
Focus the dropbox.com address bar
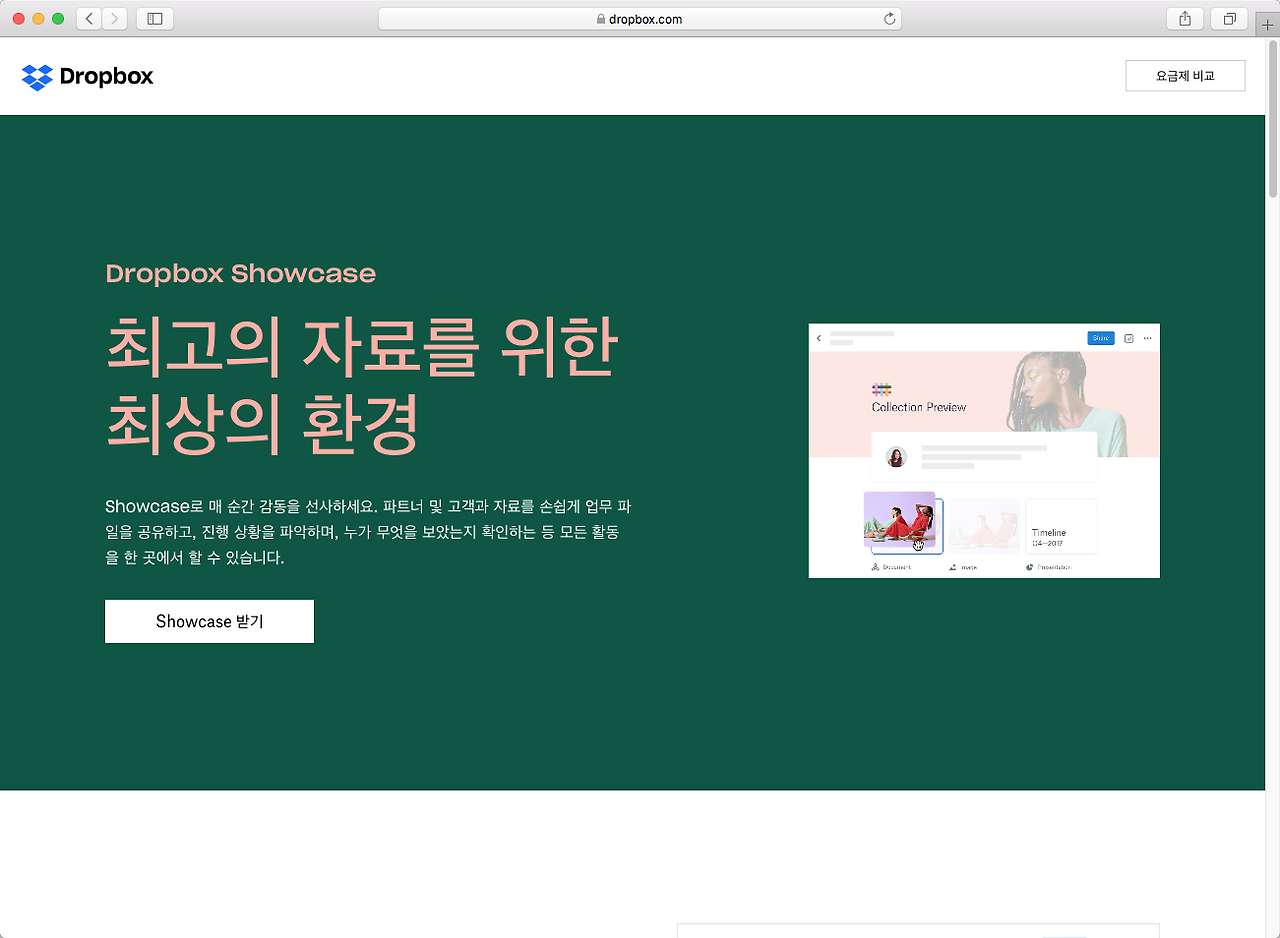click(639, 19)
